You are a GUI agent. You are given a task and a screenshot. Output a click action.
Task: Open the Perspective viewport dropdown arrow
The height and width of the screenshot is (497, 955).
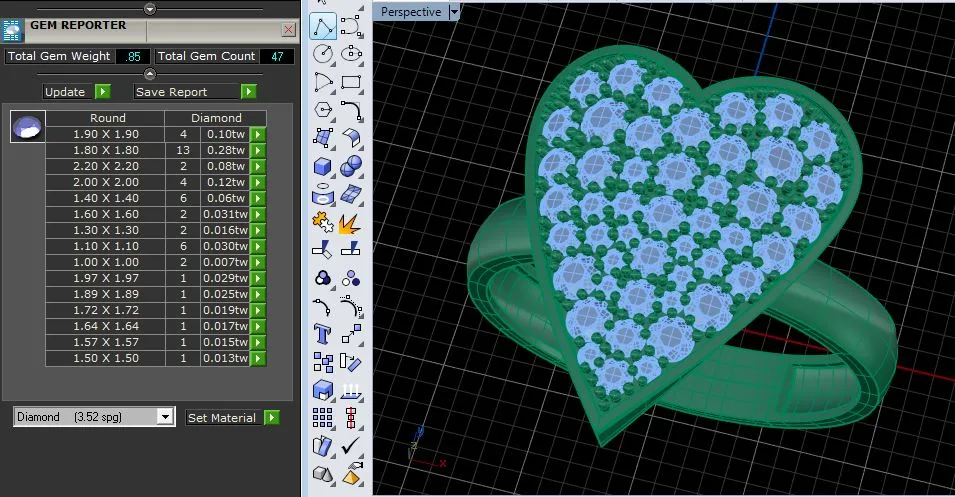click(x=454, y=12)
